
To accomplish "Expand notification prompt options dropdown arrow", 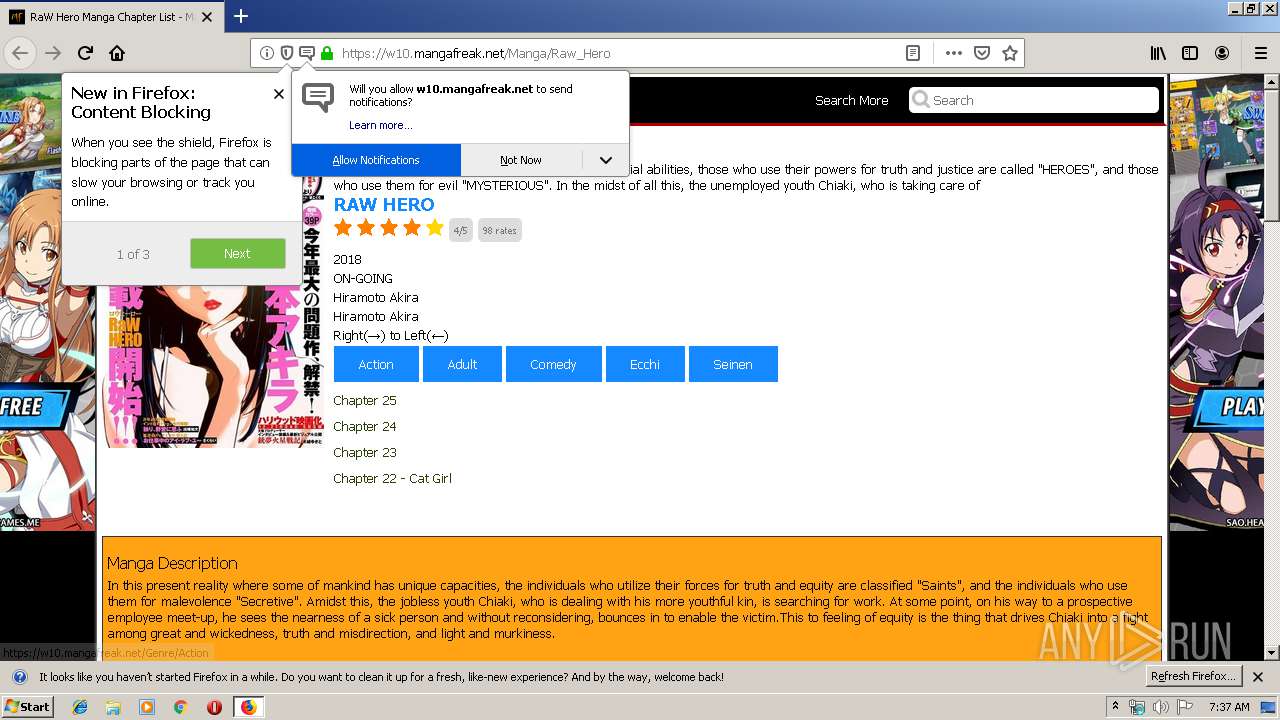I will (605, 160).
